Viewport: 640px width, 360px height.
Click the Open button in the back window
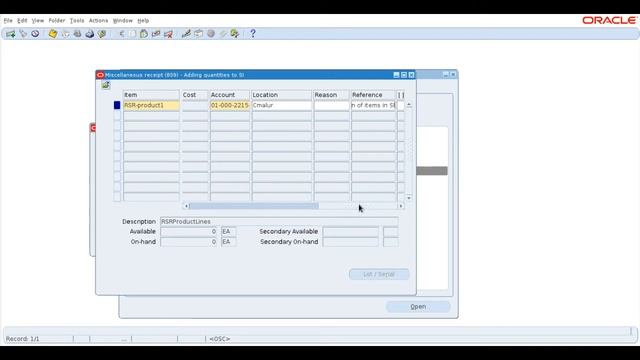[418, 307]
